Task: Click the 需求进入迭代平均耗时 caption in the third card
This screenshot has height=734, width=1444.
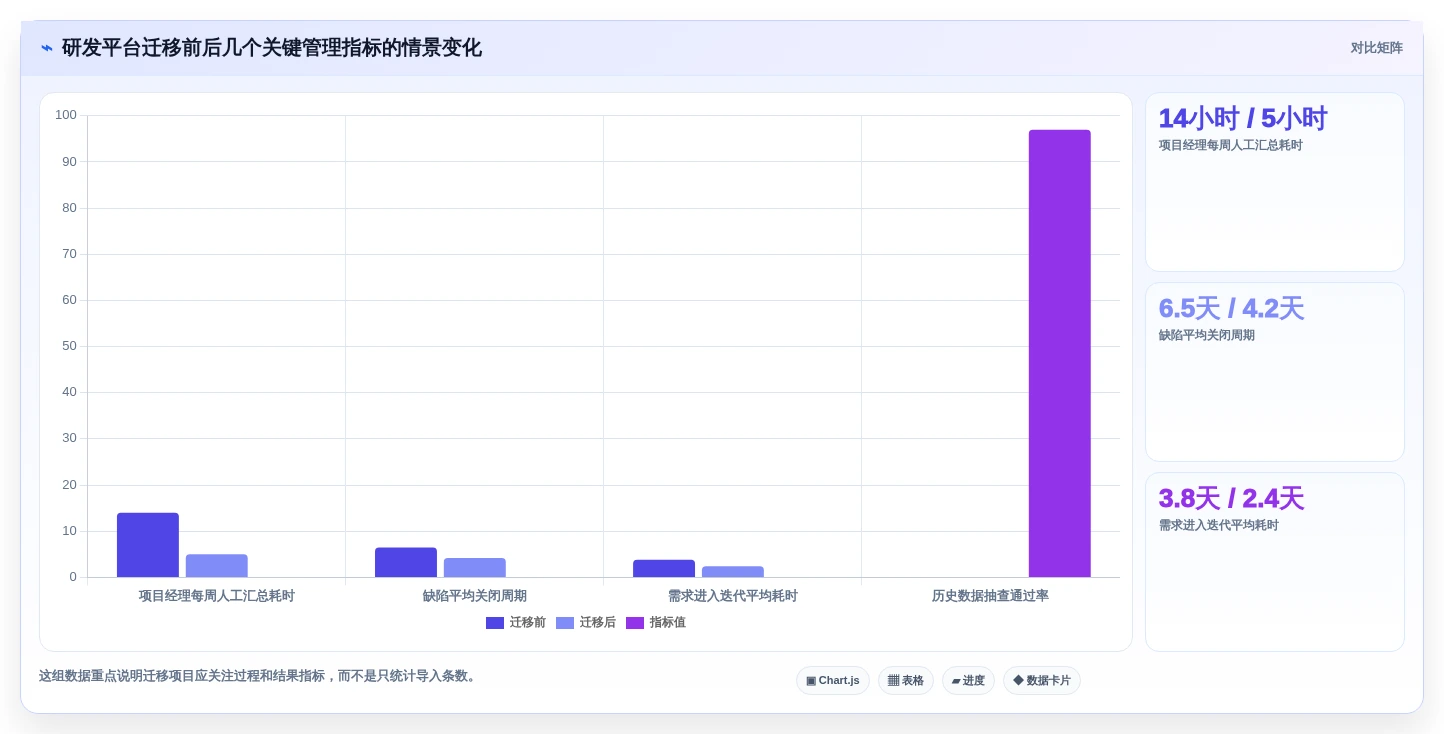Action: (x=1219, y=525)
